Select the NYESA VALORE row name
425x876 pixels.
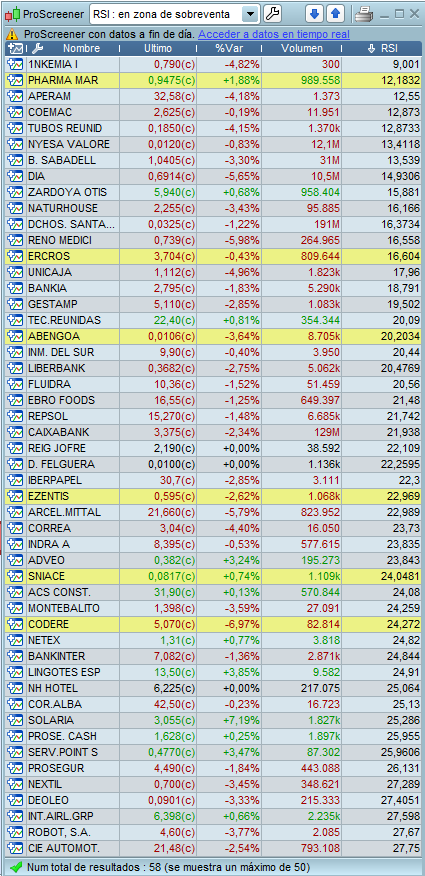pos(69,144)
